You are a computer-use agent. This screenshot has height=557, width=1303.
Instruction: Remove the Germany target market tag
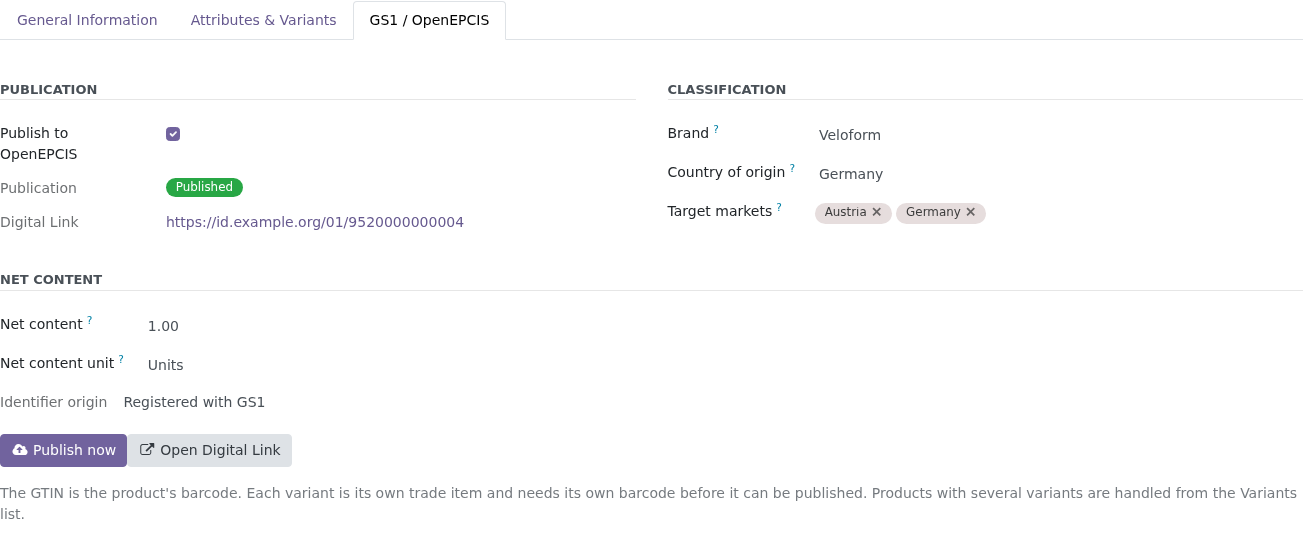[970, 212]
